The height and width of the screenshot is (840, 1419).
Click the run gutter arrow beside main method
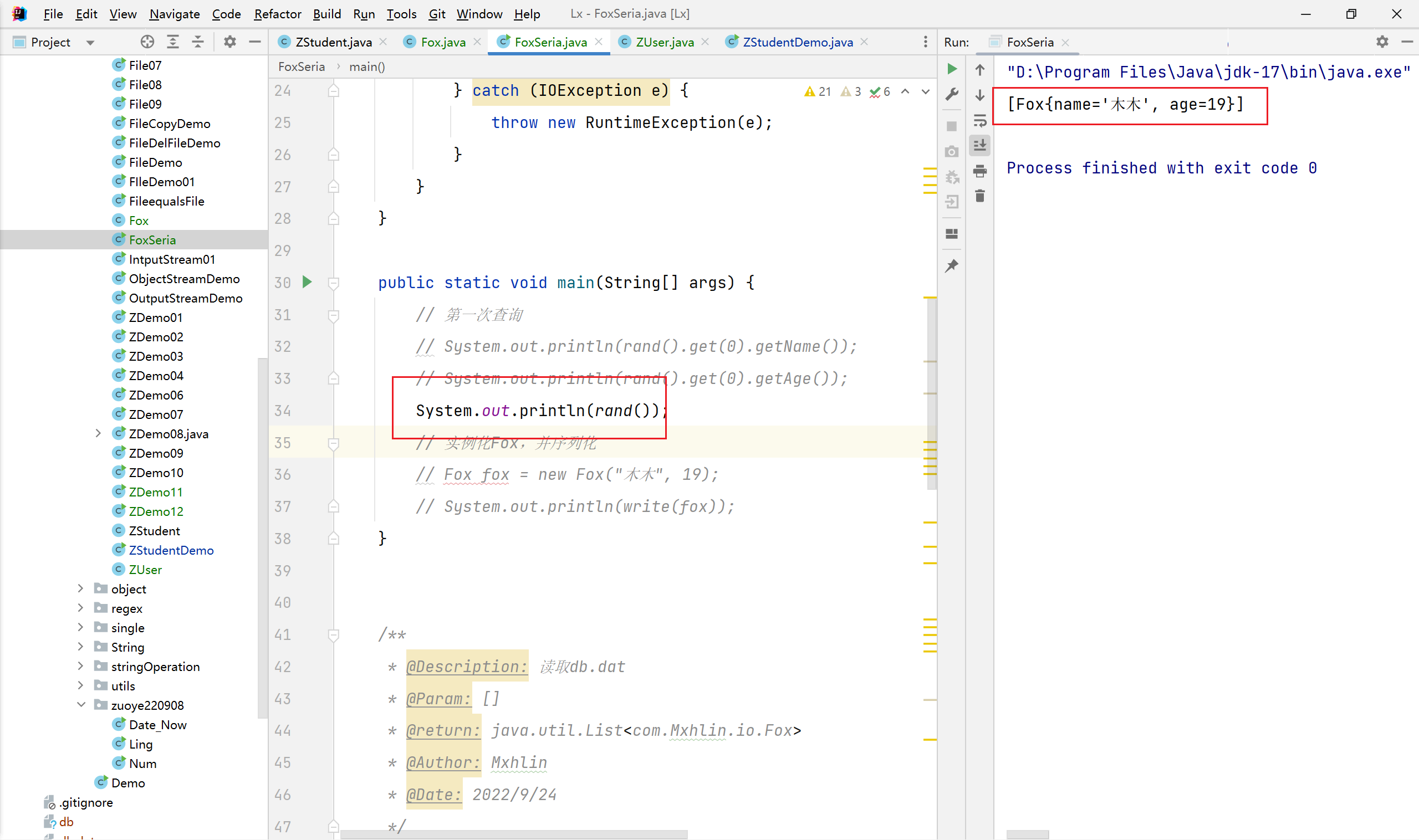307,282
